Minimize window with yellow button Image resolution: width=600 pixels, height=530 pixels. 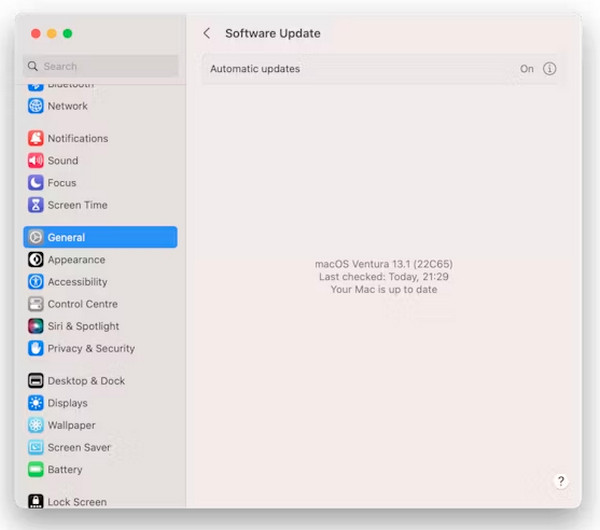[52, 34]
